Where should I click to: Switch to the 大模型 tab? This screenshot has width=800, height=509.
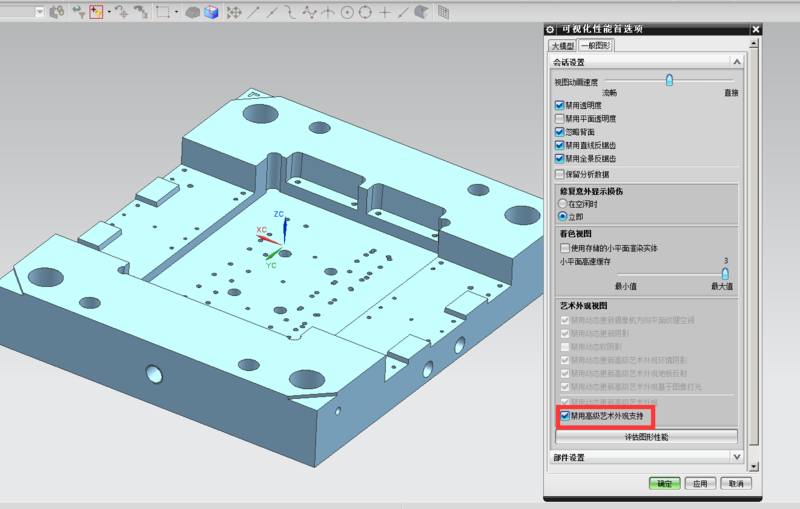pos(563,45)
